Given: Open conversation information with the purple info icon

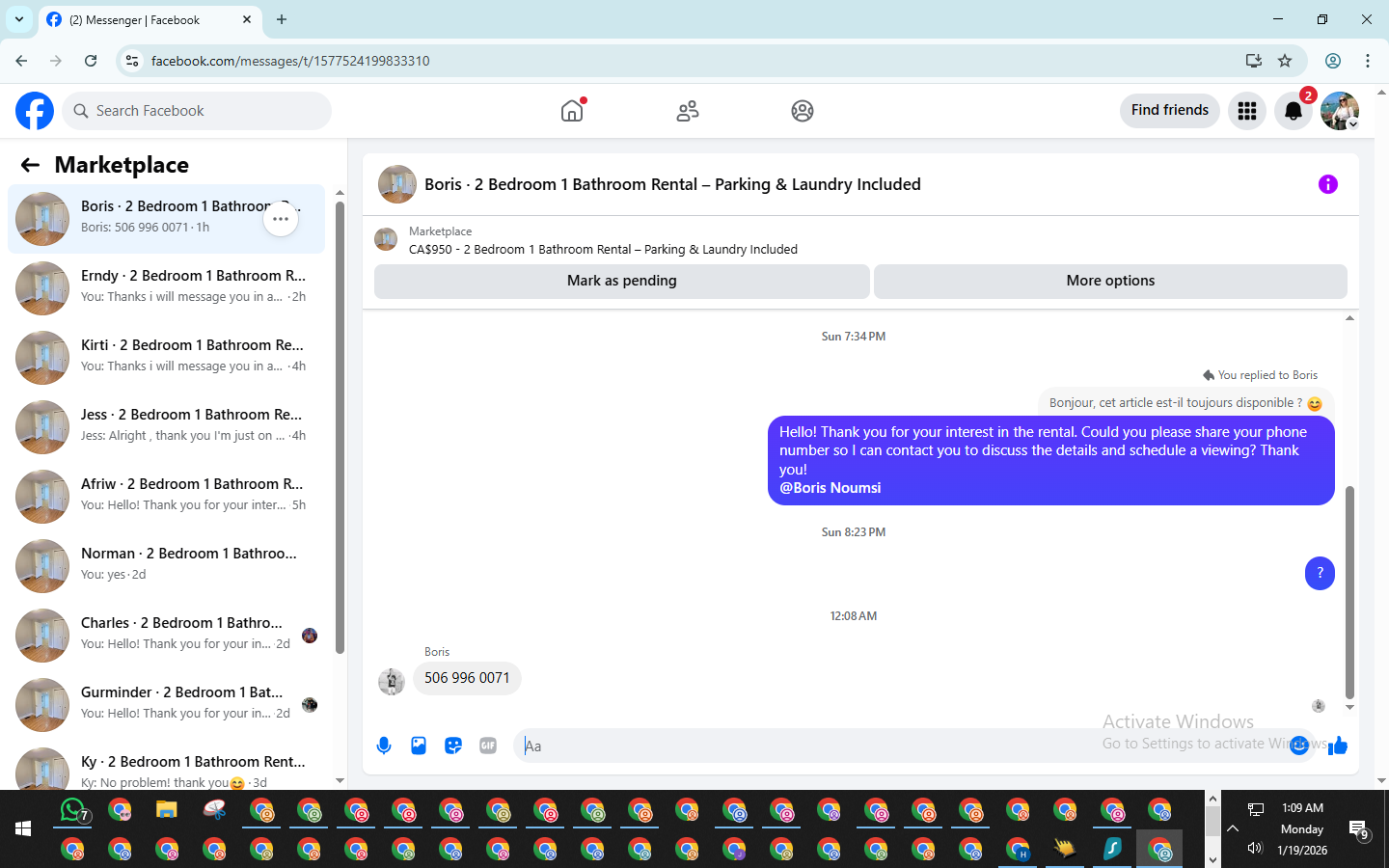Looking at the screenshot, I should [x=1328, y=184].
